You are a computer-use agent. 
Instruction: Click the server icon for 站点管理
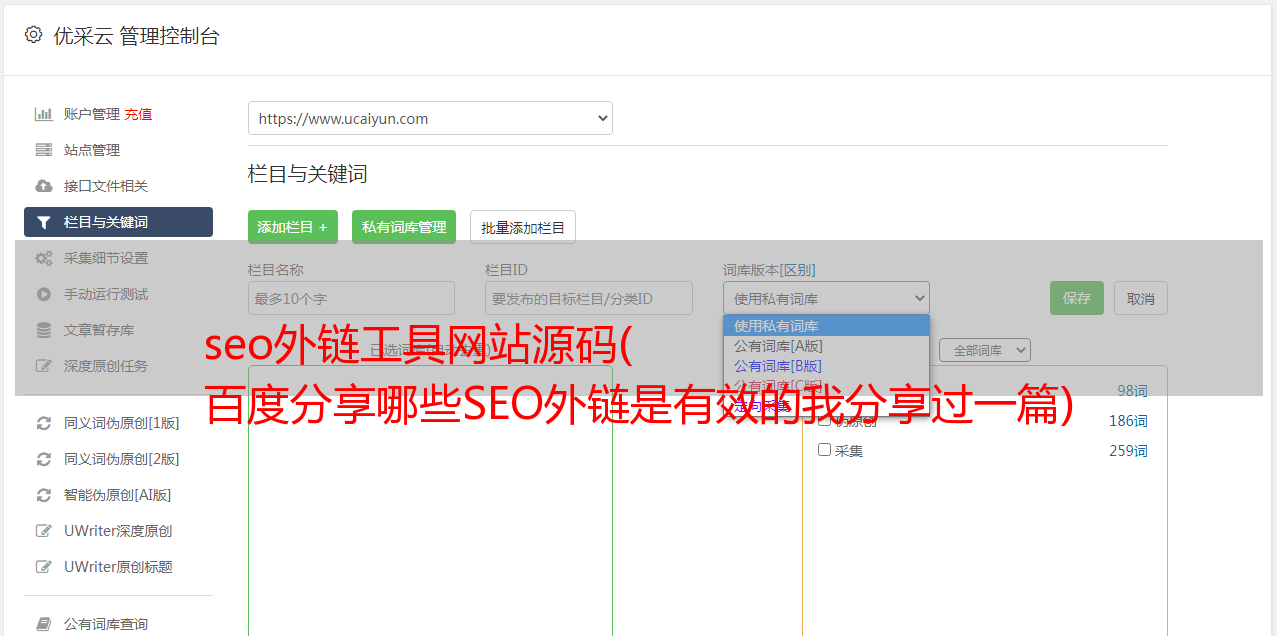tap(44, 150)
